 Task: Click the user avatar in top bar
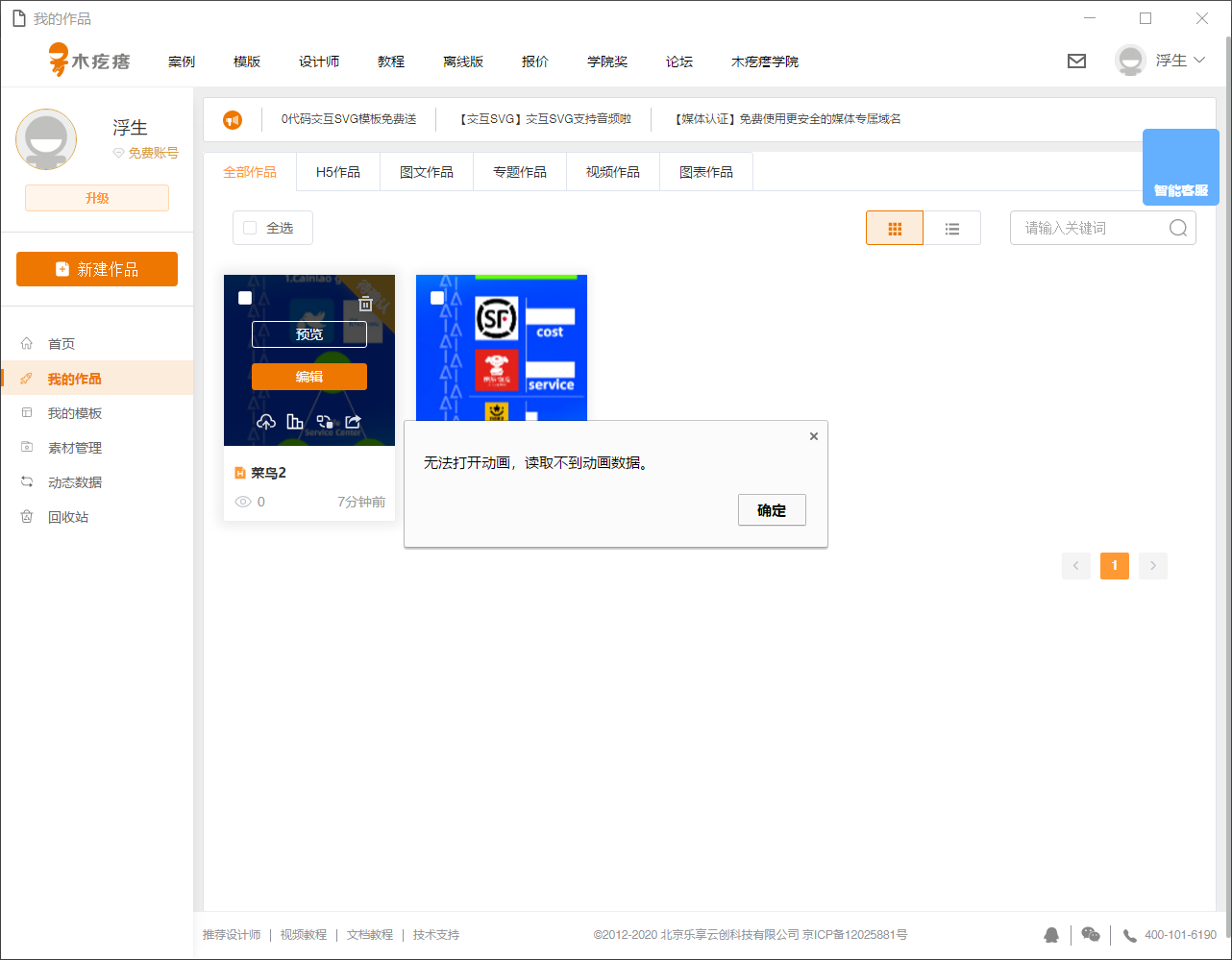coord(1130,61)
